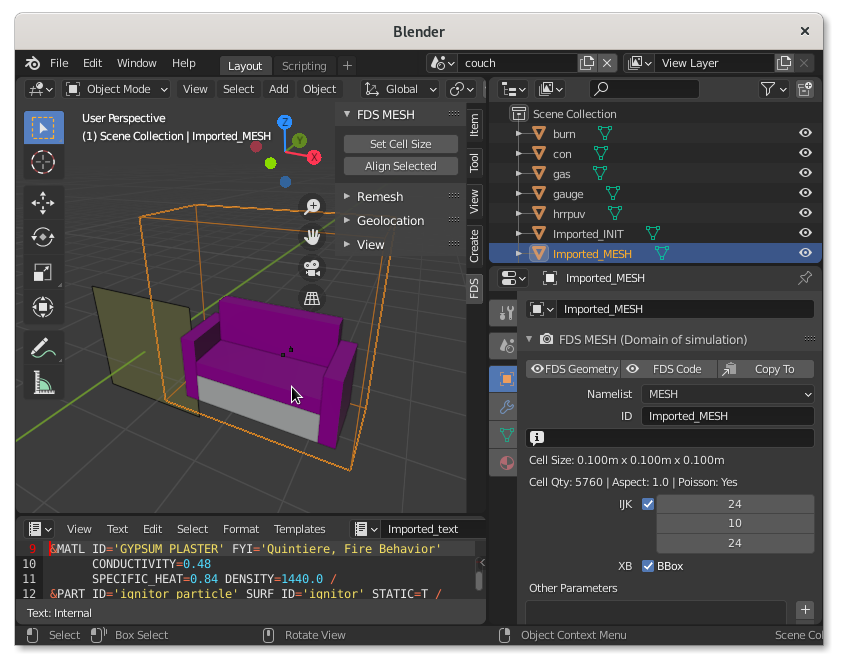The width and height of the screenshot is (842, 664).
Task: Toggle the FDS Geometry button
Action: point(573,369)
